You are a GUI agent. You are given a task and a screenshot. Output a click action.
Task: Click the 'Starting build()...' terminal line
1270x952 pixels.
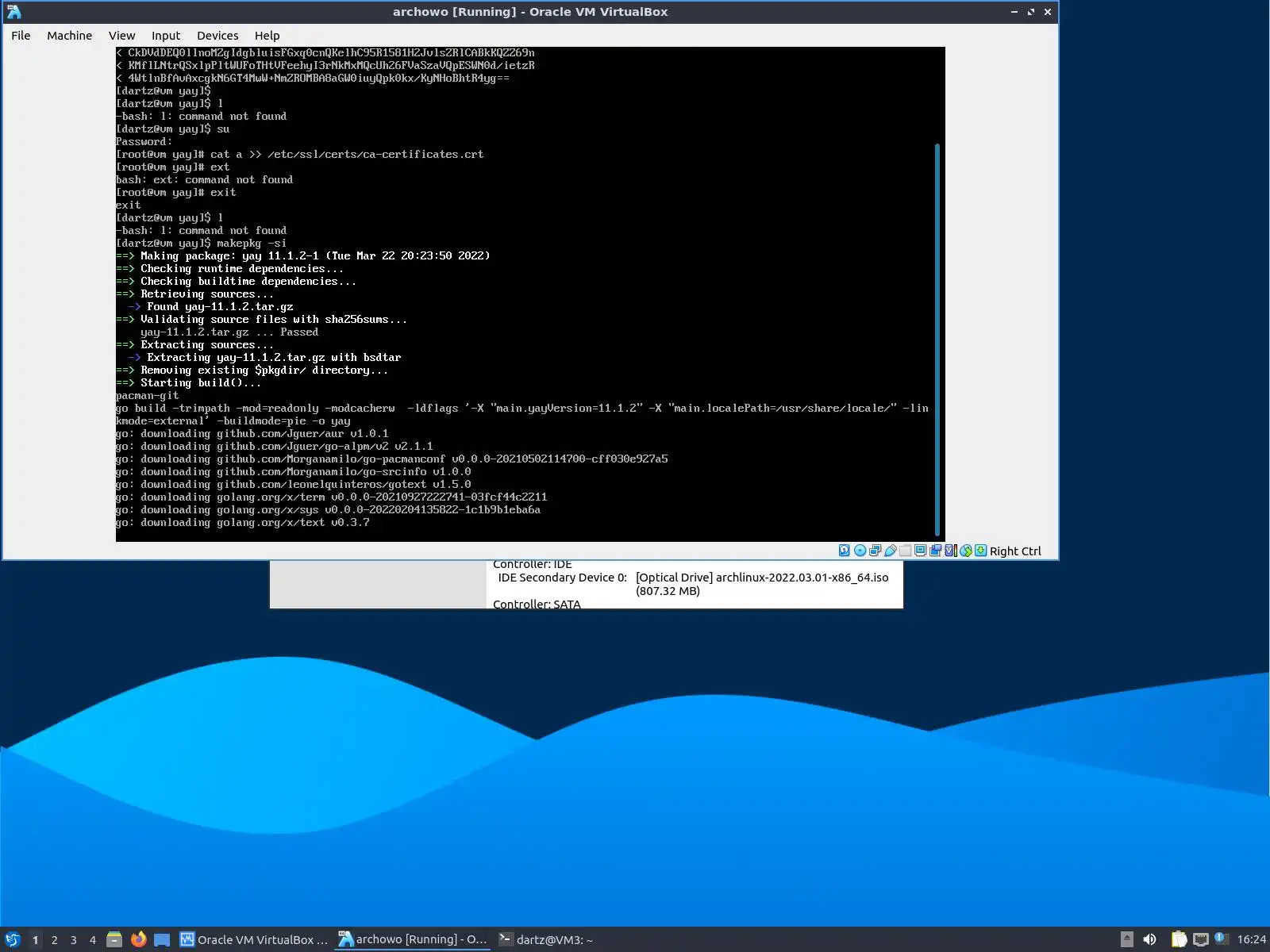(x=188, y=383)
